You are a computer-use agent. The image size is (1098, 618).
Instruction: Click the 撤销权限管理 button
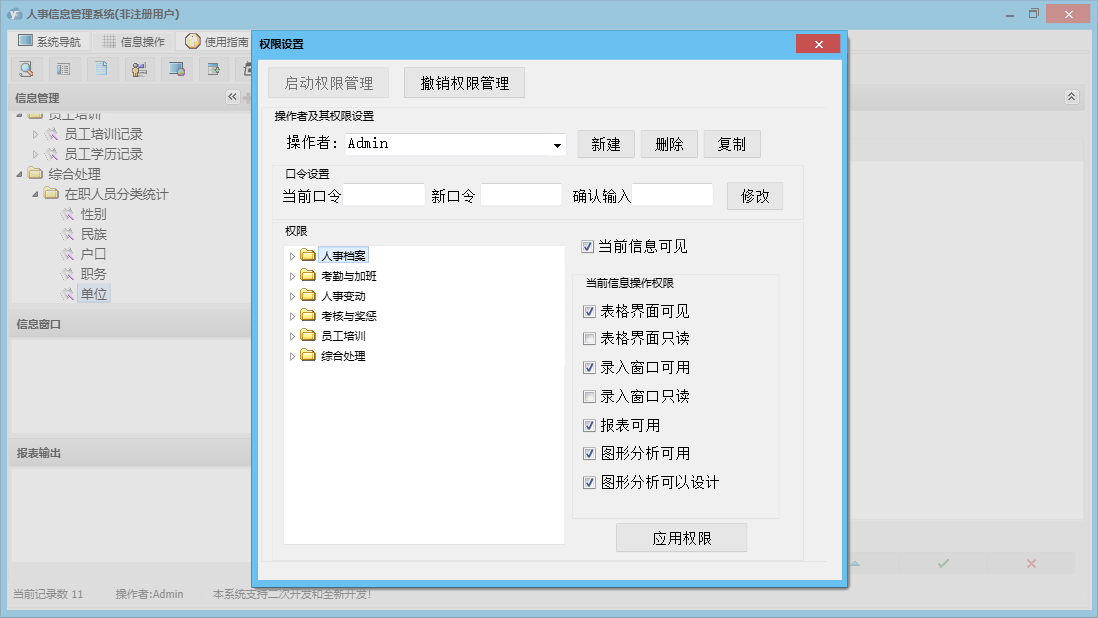[464, 83]
